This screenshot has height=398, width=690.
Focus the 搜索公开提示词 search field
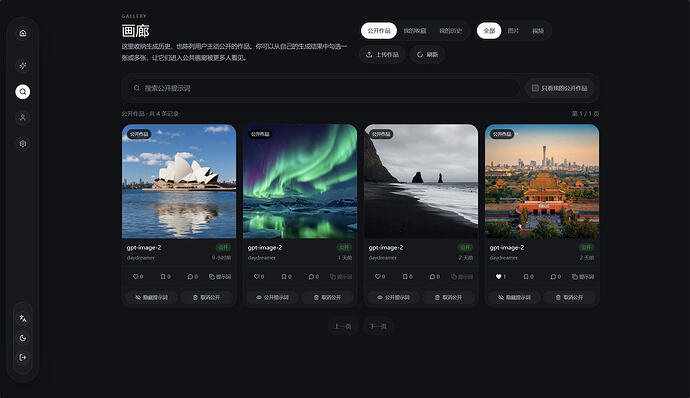(323, 88)
